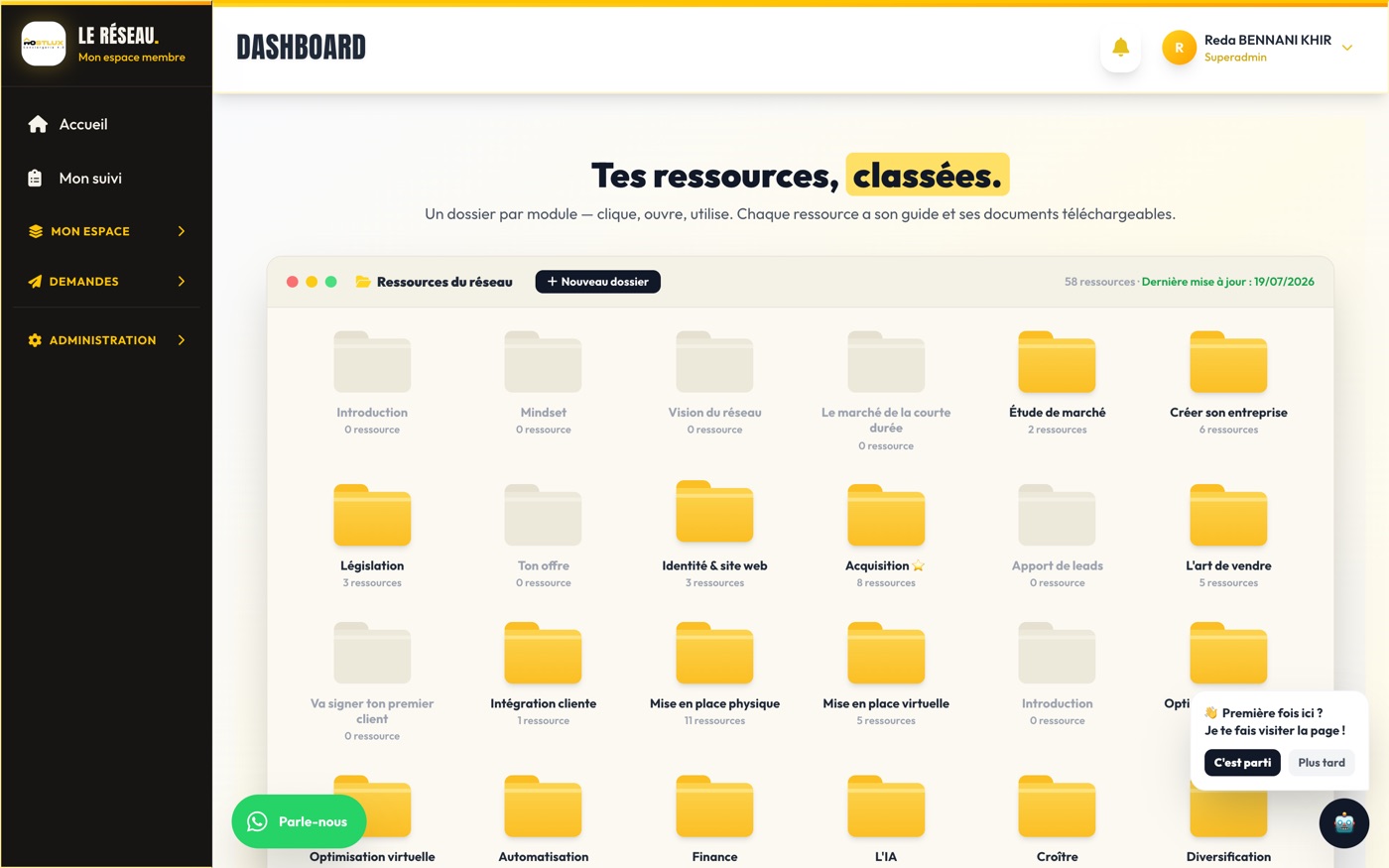
Task: Click the Mon espace membre subtitle
Action: pos(132,58)
